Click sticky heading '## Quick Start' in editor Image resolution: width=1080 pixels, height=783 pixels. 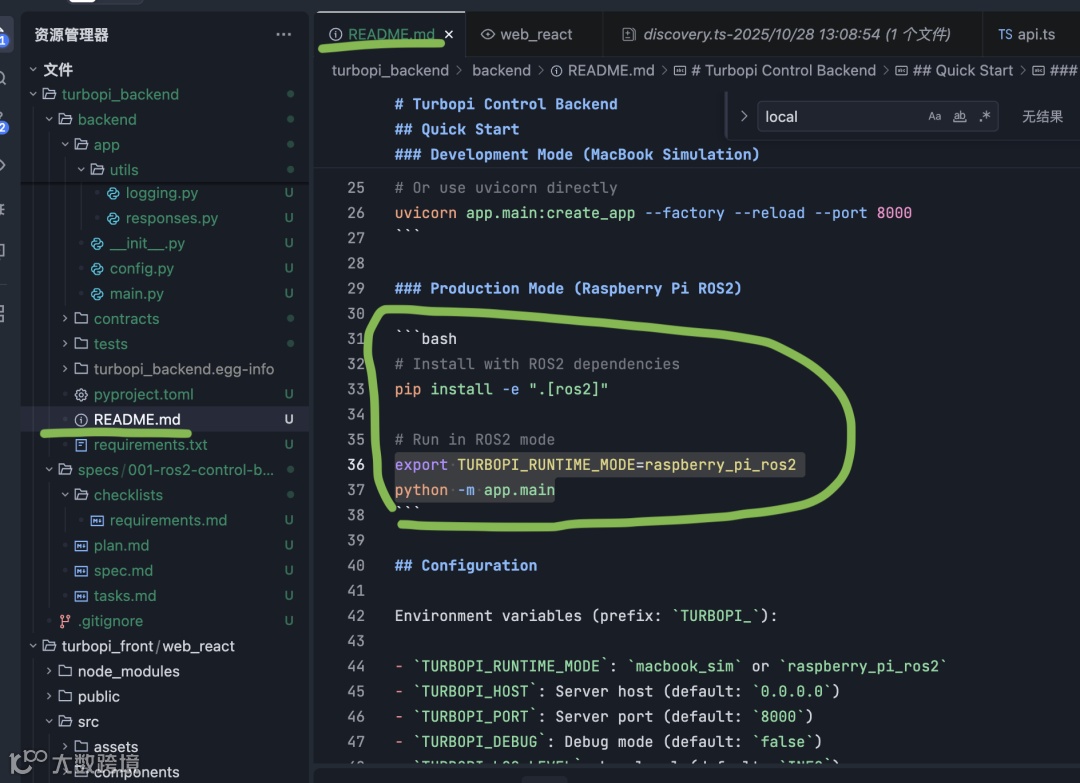457,129
